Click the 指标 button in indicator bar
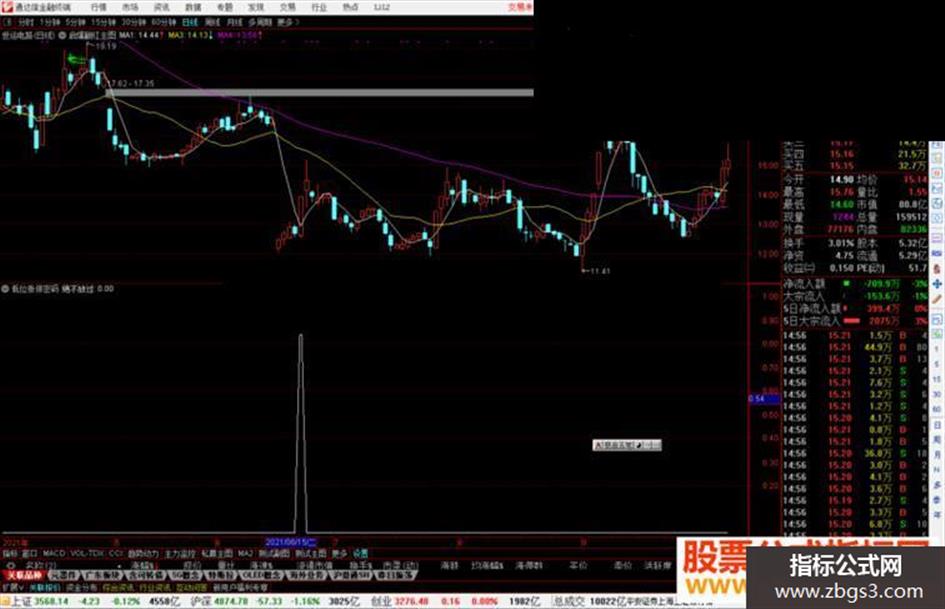Viewport: 945px width, 609px height. [x=10, y=553]
